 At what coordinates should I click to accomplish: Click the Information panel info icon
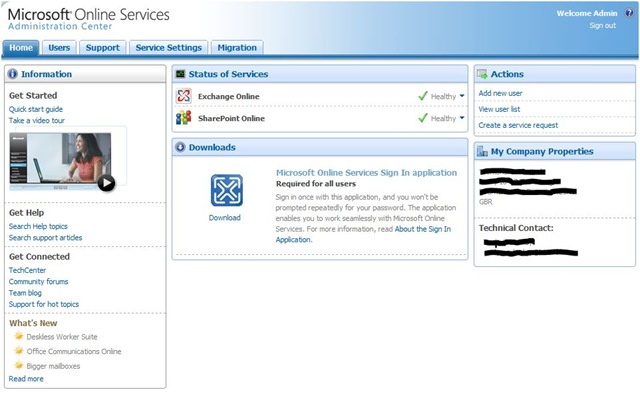click(13, 74)
